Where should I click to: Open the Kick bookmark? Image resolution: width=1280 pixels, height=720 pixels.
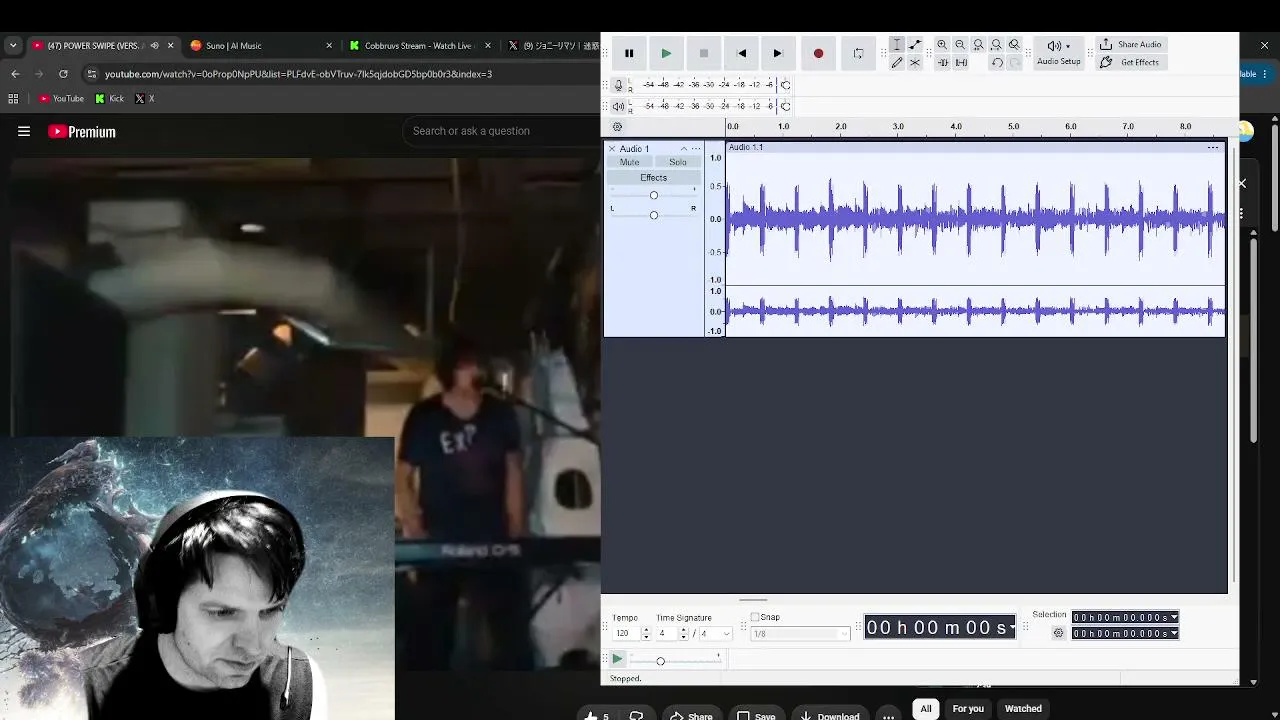[x=110, y=99]
